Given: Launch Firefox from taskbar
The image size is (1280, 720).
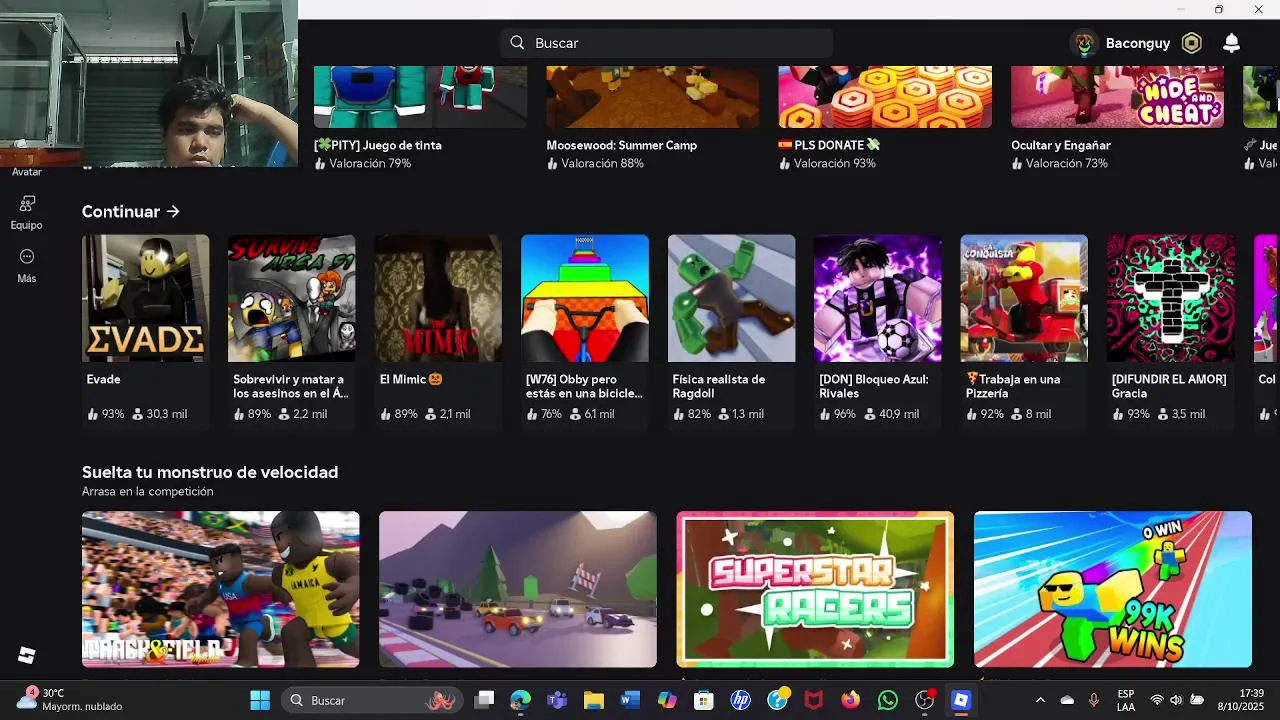Looking at the screenshot, I should click(851, 700).
